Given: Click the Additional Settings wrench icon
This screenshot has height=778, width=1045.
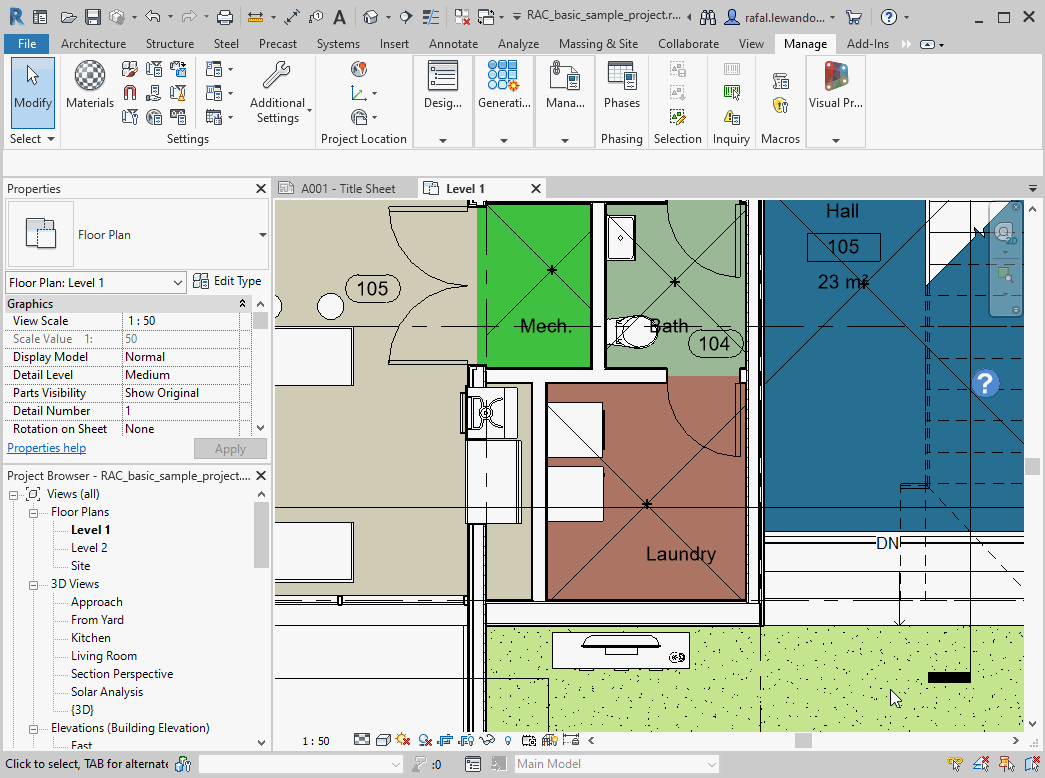Looking at the screenshot, I should click(276, 75).
